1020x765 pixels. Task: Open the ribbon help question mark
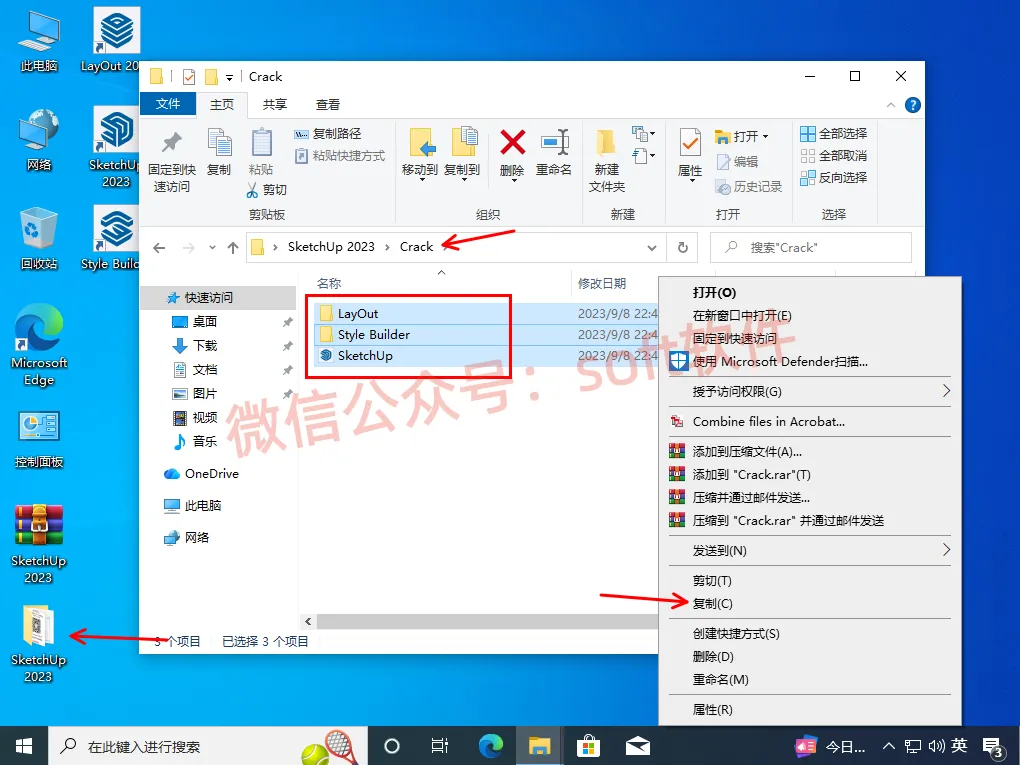913,105
